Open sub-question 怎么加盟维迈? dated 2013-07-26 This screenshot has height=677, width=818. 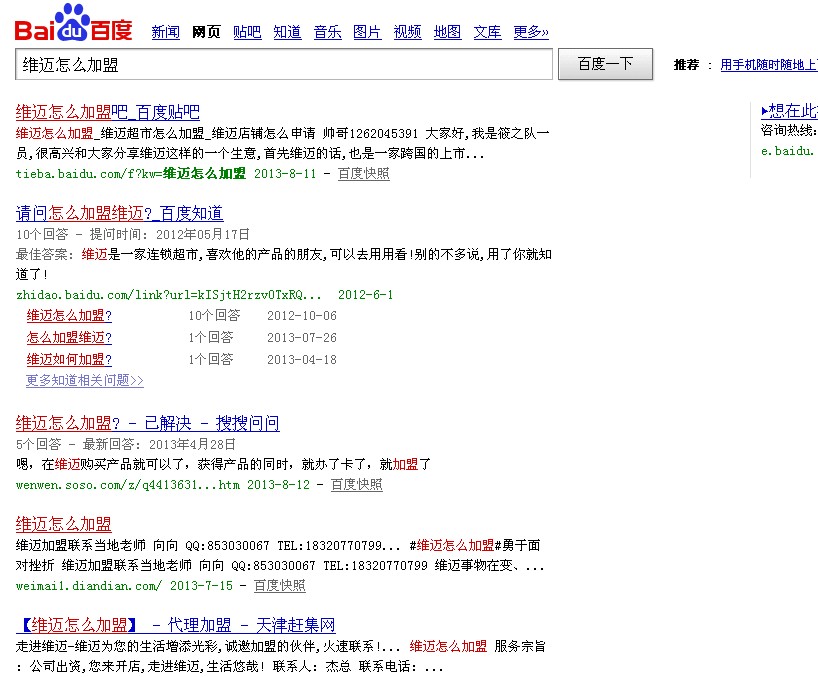click(x=69, y=337)
